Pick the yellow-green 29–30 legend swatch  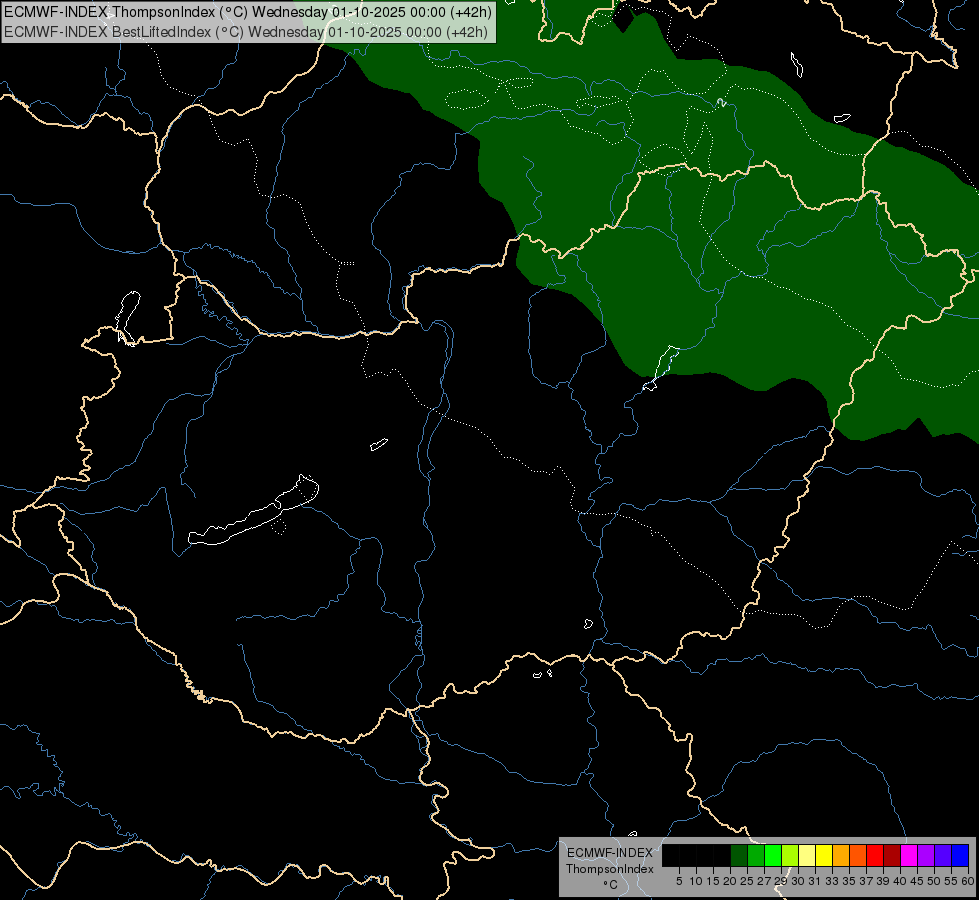(x=790, y=855)
